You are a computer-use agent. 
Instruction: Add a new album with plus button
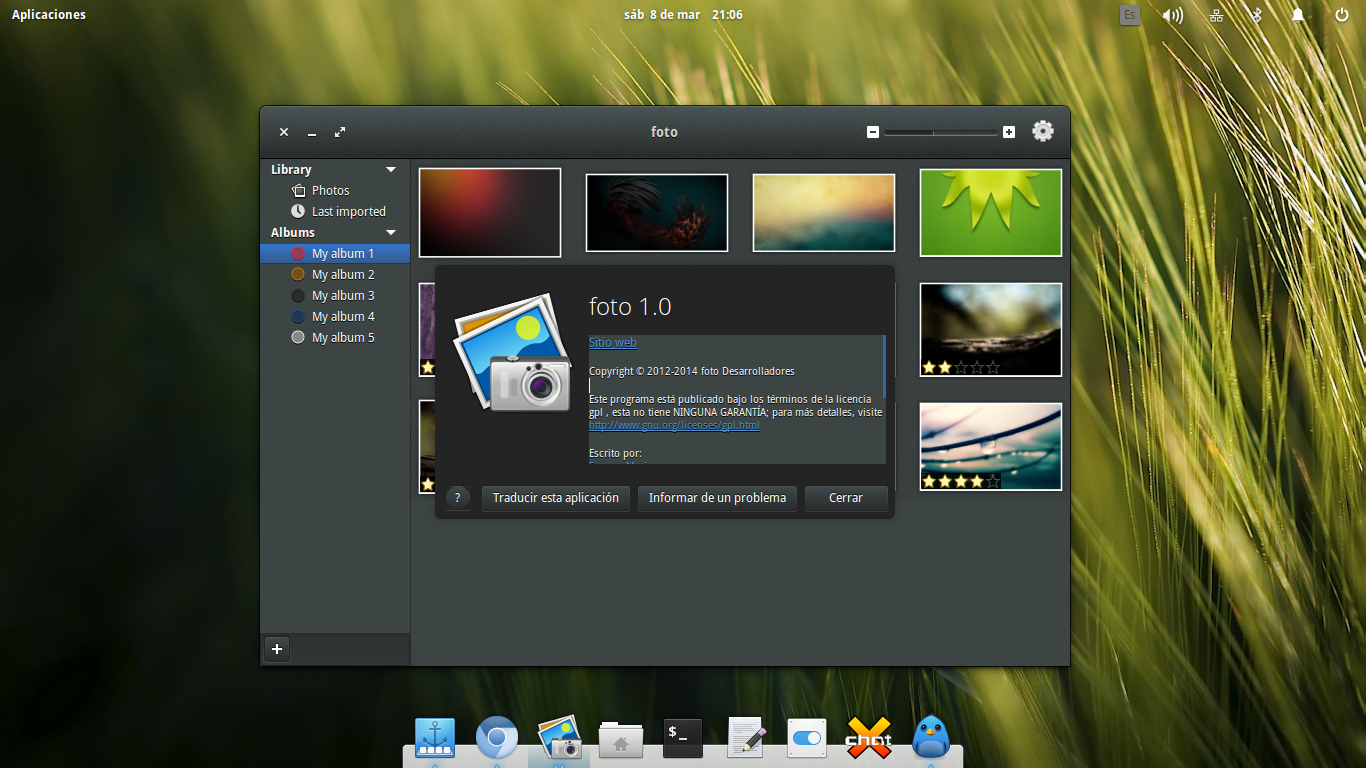pos(277,649)
